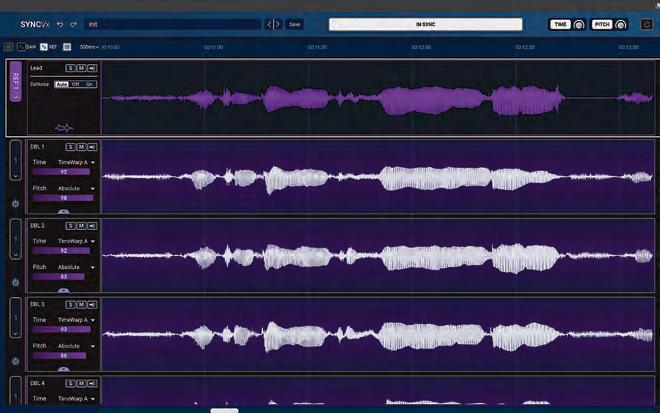The height and width of the screenshot is (413, 660).
Task: Click the DBL 2 speaker icon
Action: pyautogui.click(x=92, y=226)
